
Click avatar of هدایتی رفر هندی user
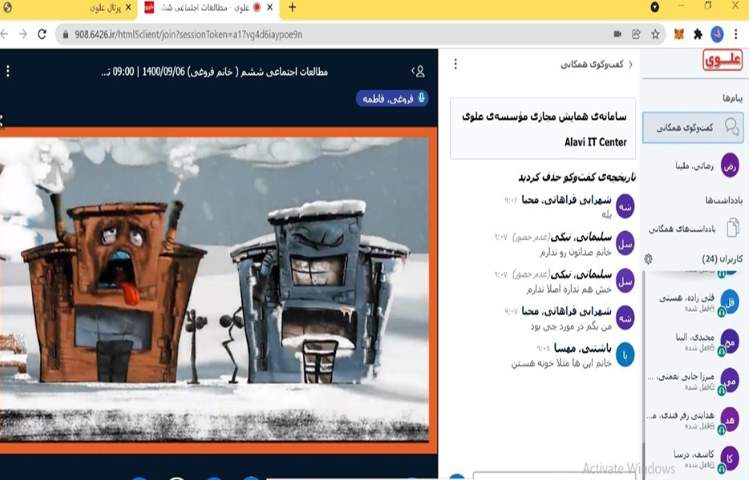[x=730, y=419]
